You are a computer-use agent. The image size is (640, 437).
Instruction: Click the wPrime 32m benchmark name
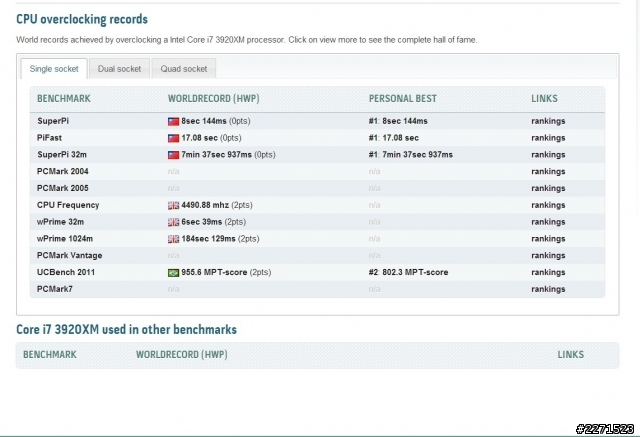point(60,222)
